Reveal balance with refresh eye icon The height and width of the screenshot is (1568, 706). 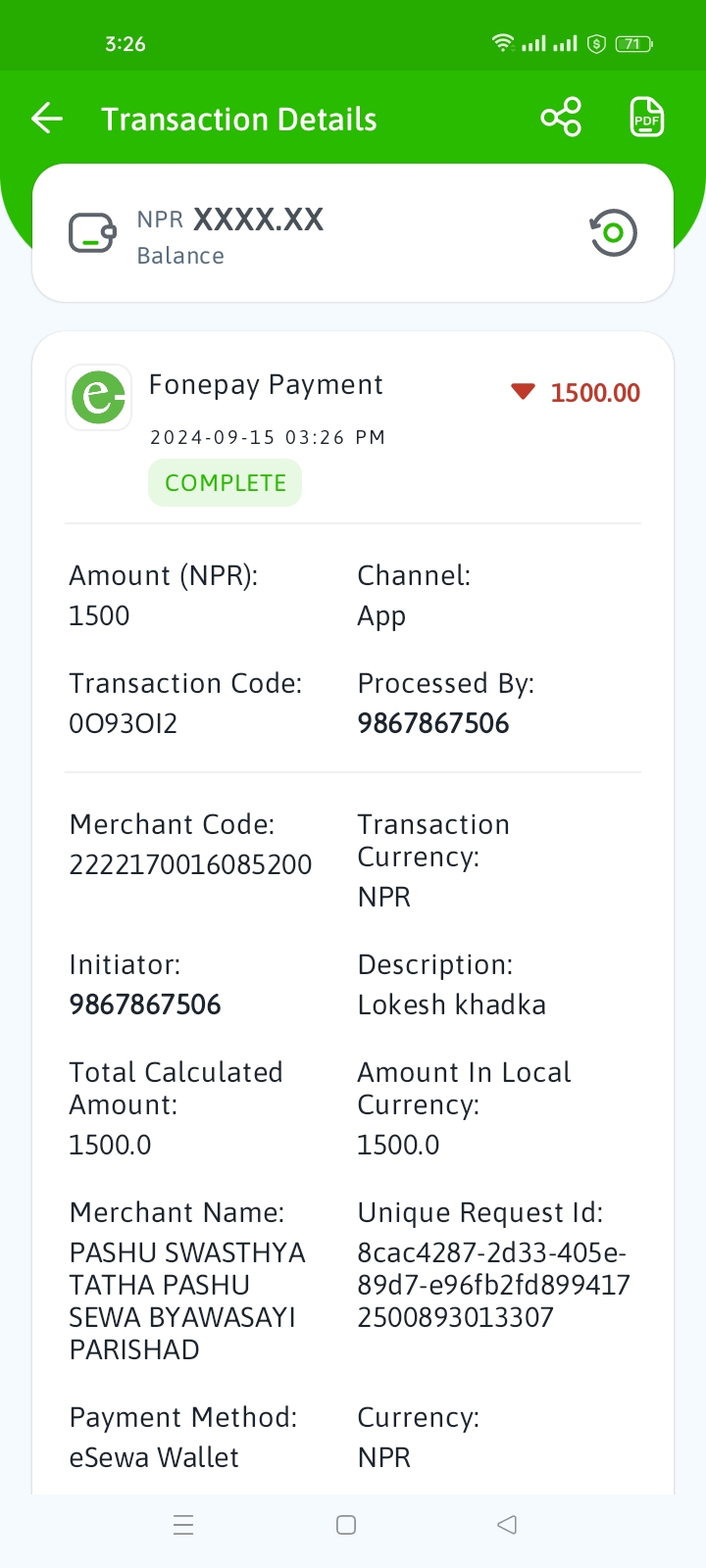[614, 233]
